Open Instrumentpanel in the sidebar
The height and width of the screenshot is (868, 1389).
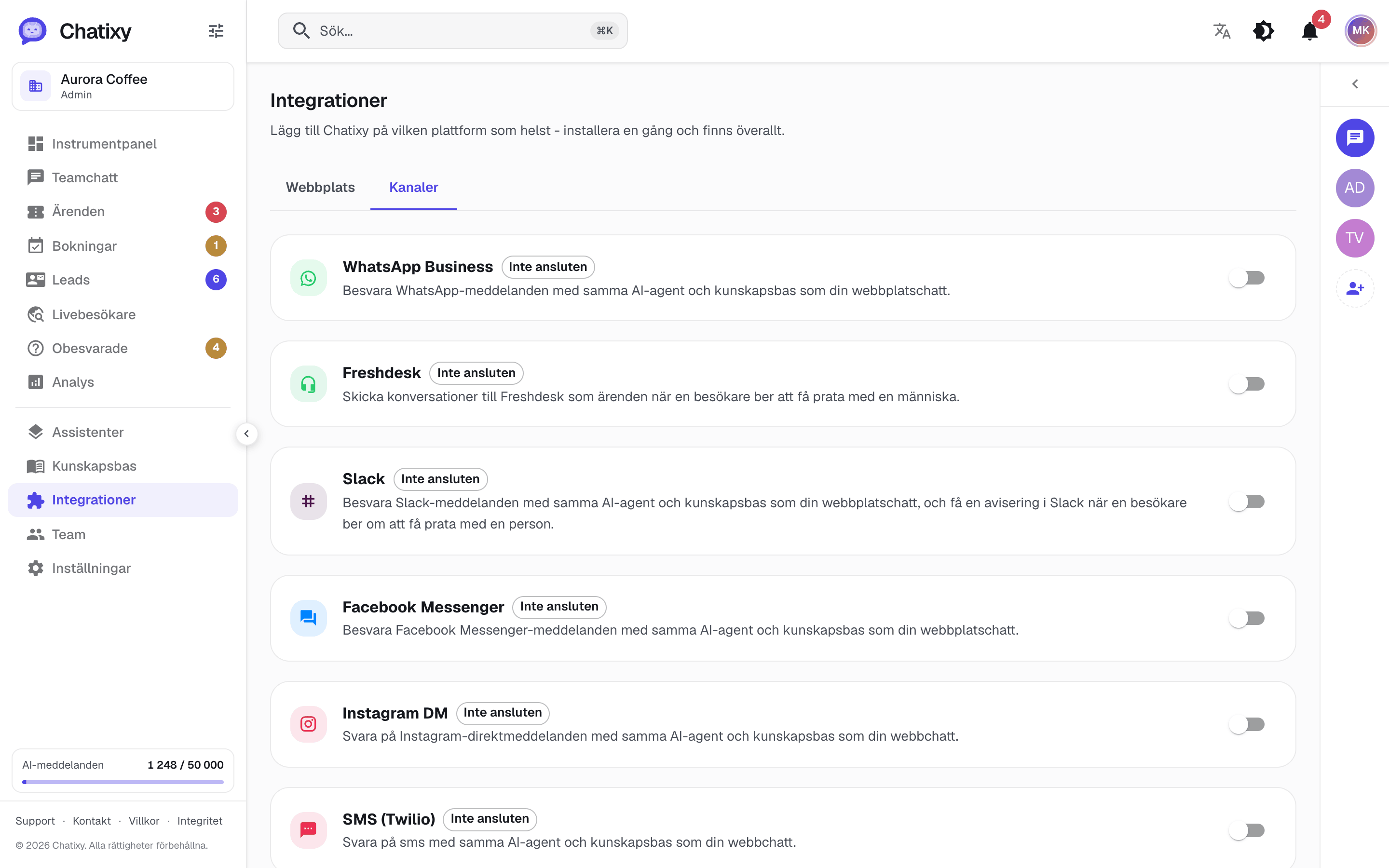pos(123,144)
